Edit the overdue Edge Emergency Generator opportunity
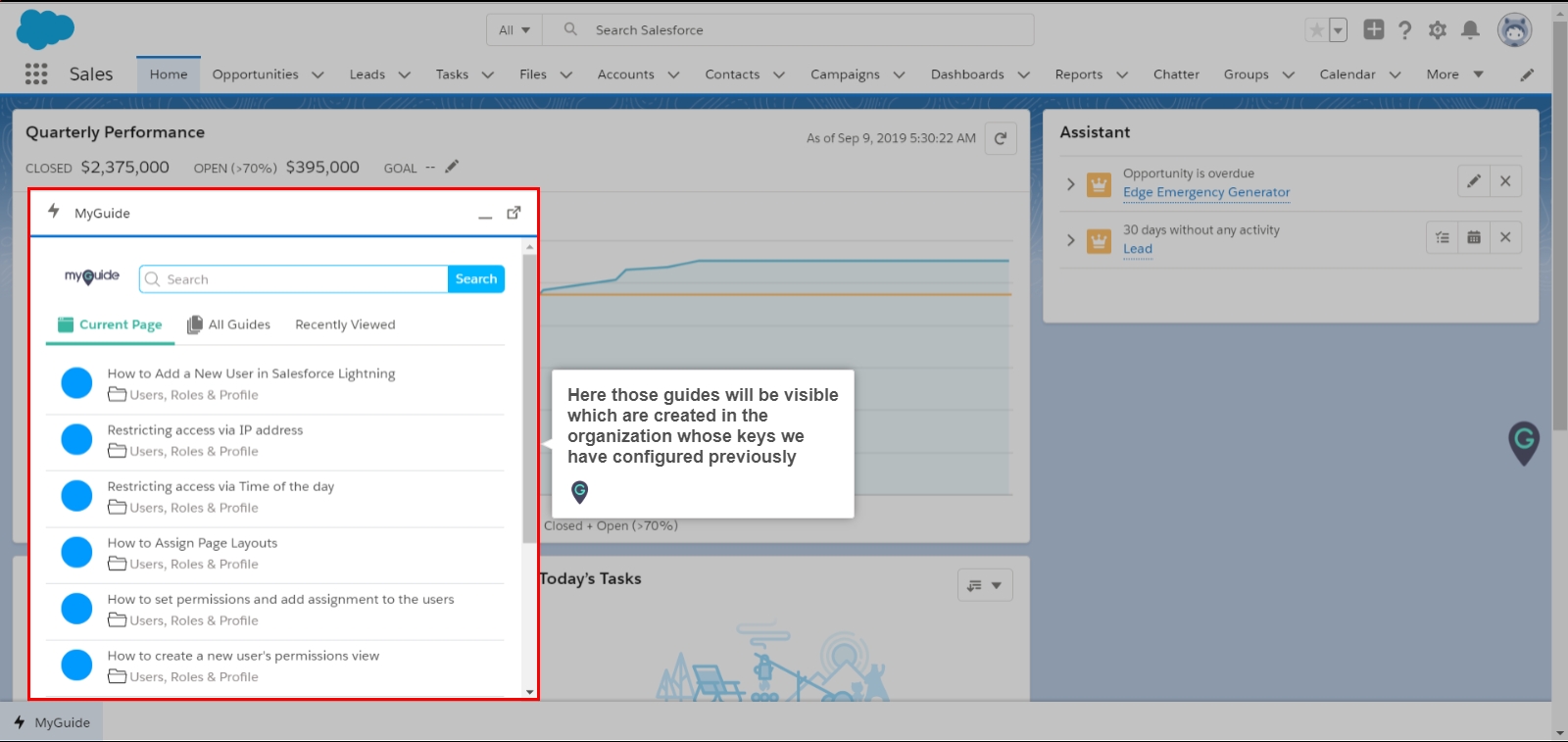 tap(1474, 181)
